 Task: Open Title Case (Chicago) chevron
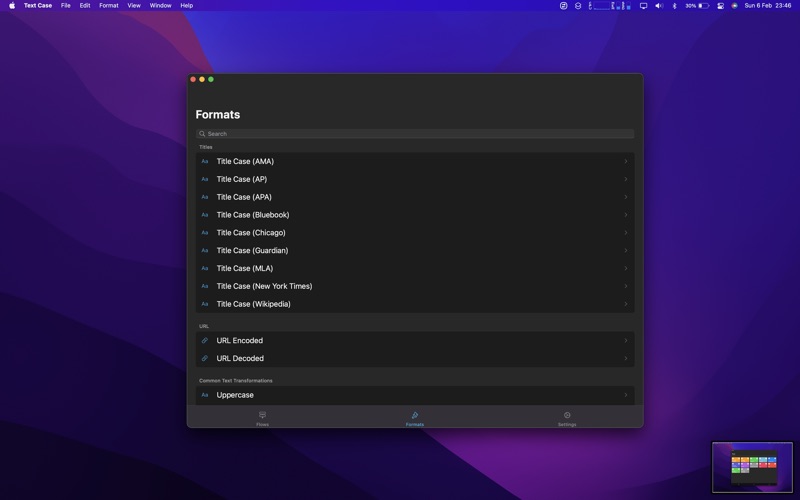[626, 233]
